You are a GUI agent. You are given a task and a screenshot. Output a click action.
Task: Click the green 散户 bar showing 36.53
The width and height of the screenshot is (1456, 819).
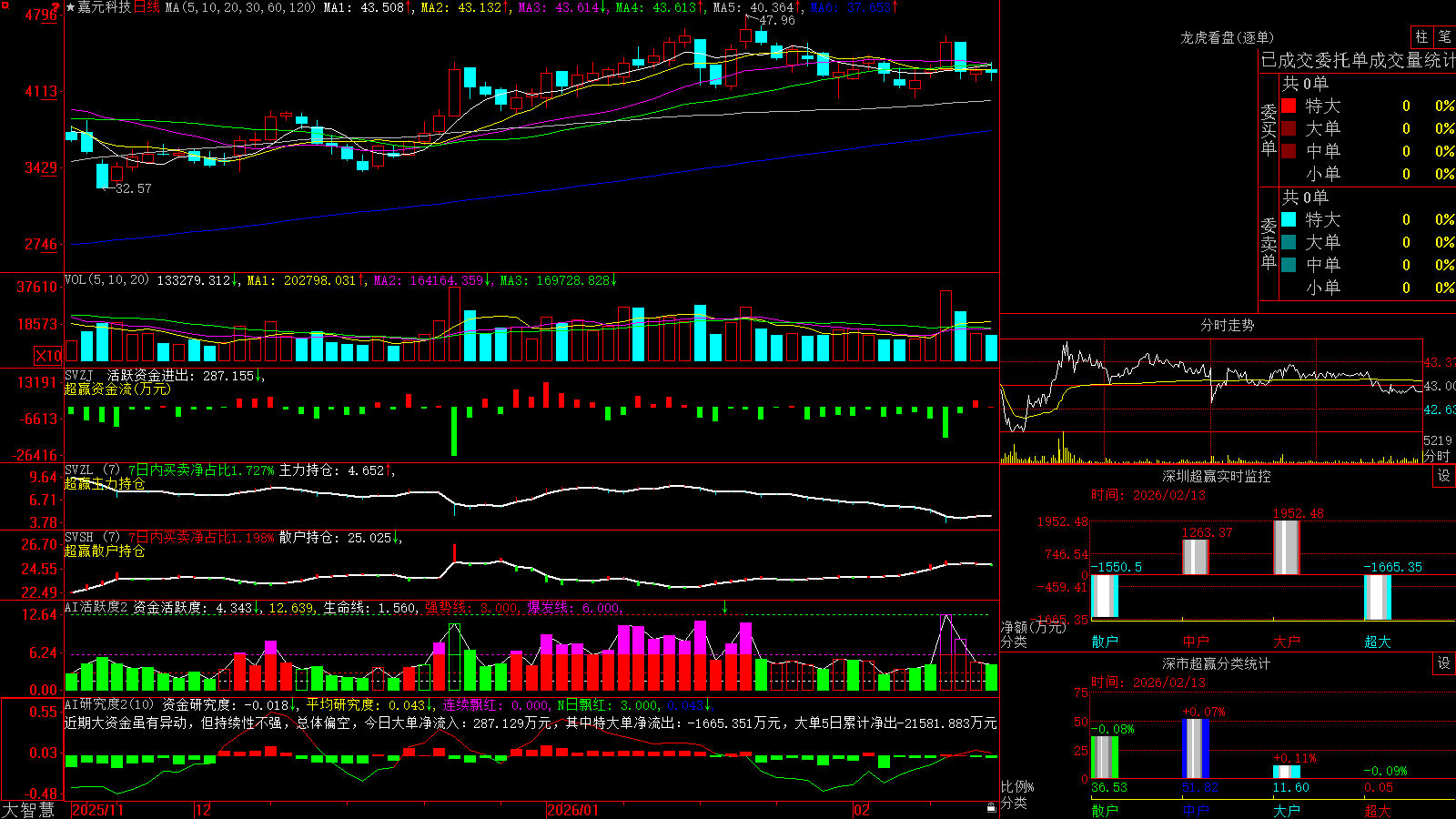click(x=1105, y=757)
